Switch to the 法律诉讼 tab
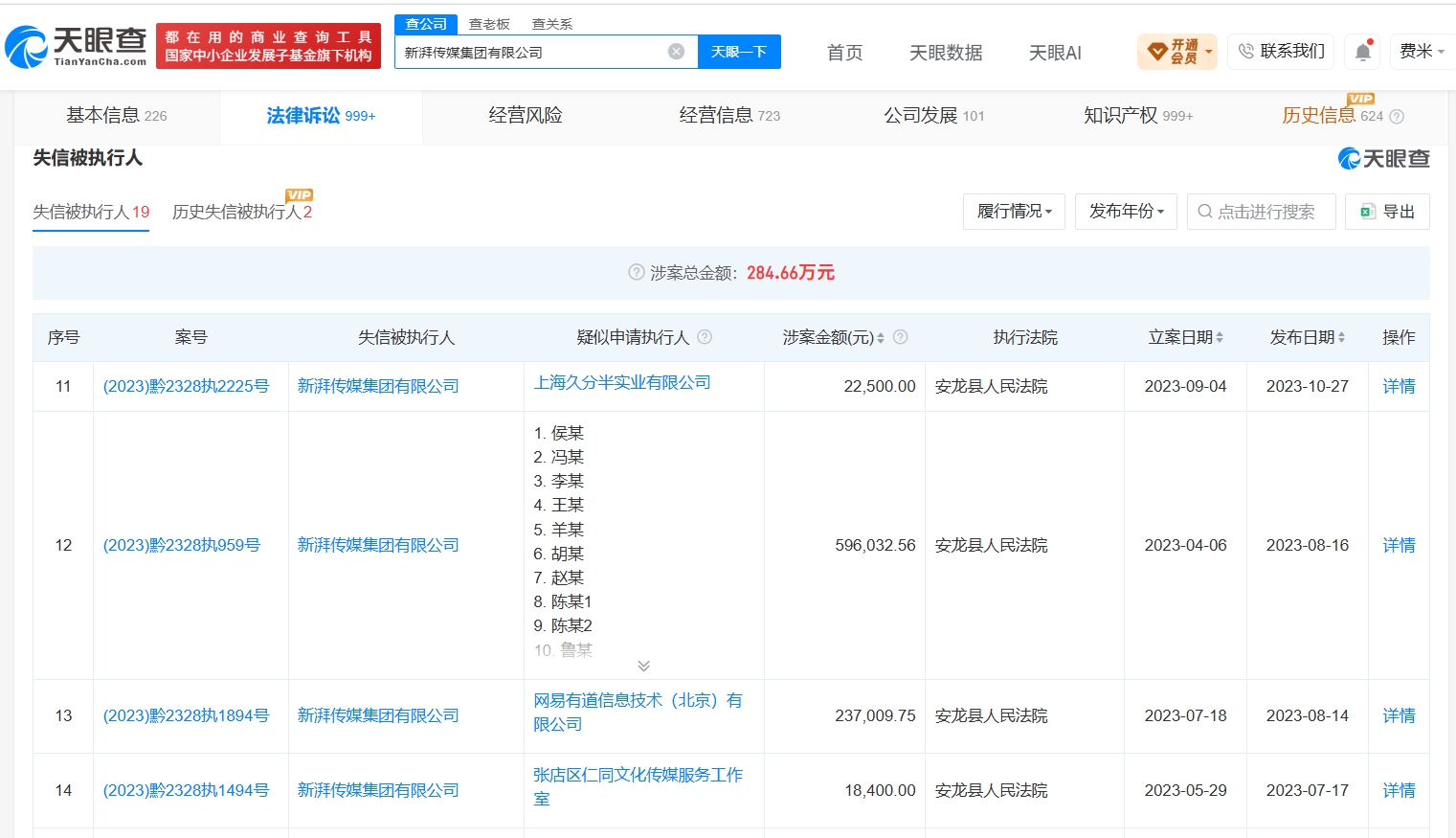This screenshot has width=1456, height=838. [321, 116]
